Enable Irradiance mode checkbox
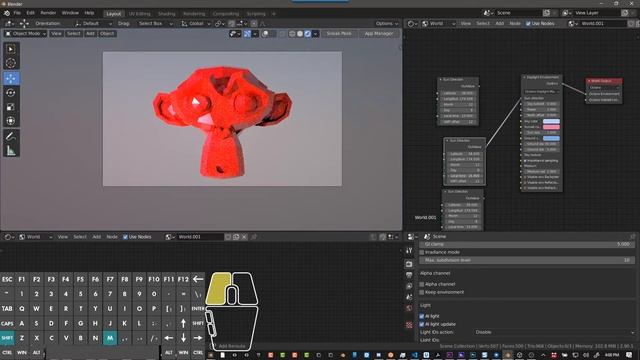The height and width of the screenshot is (360, 640). coord(422,252)
